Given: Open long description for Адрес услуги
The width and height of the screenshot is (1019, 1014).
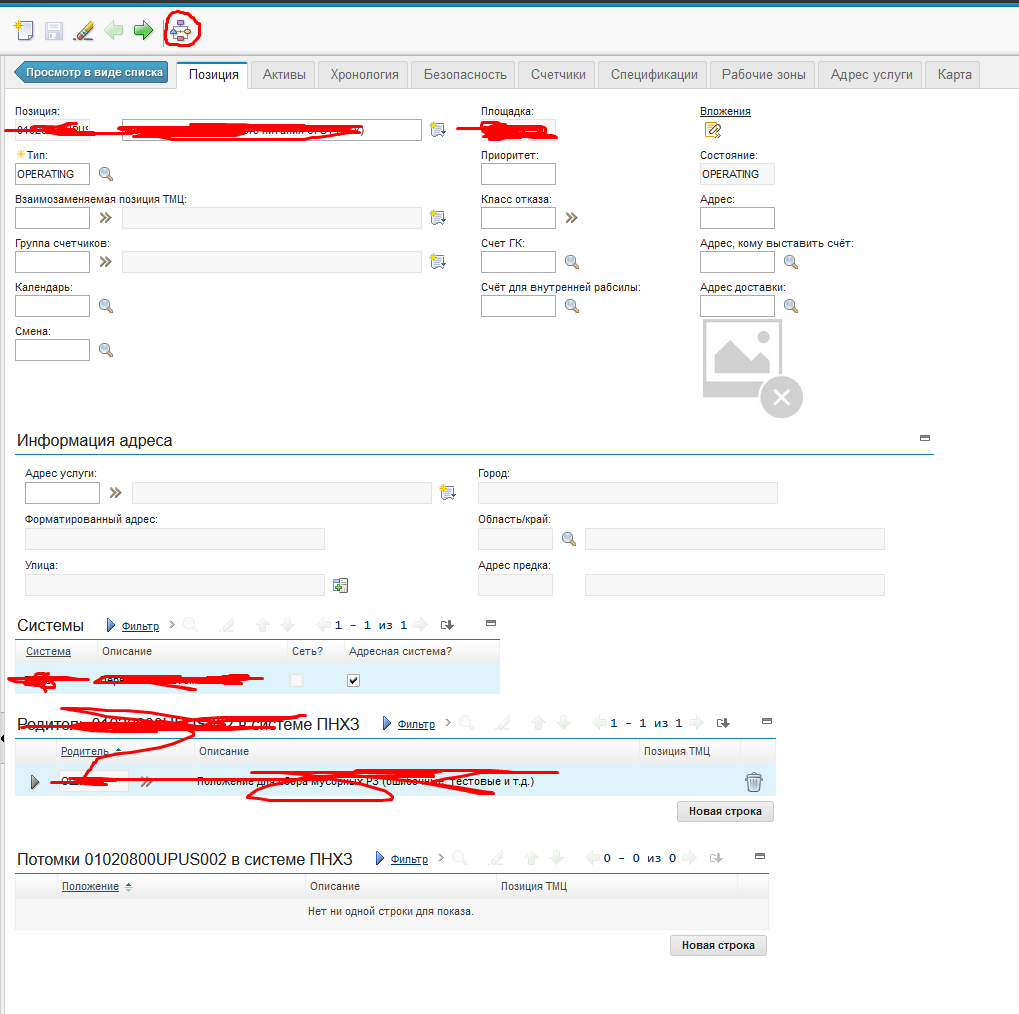Looking at the screenshot, I should (x=448, y=493).
